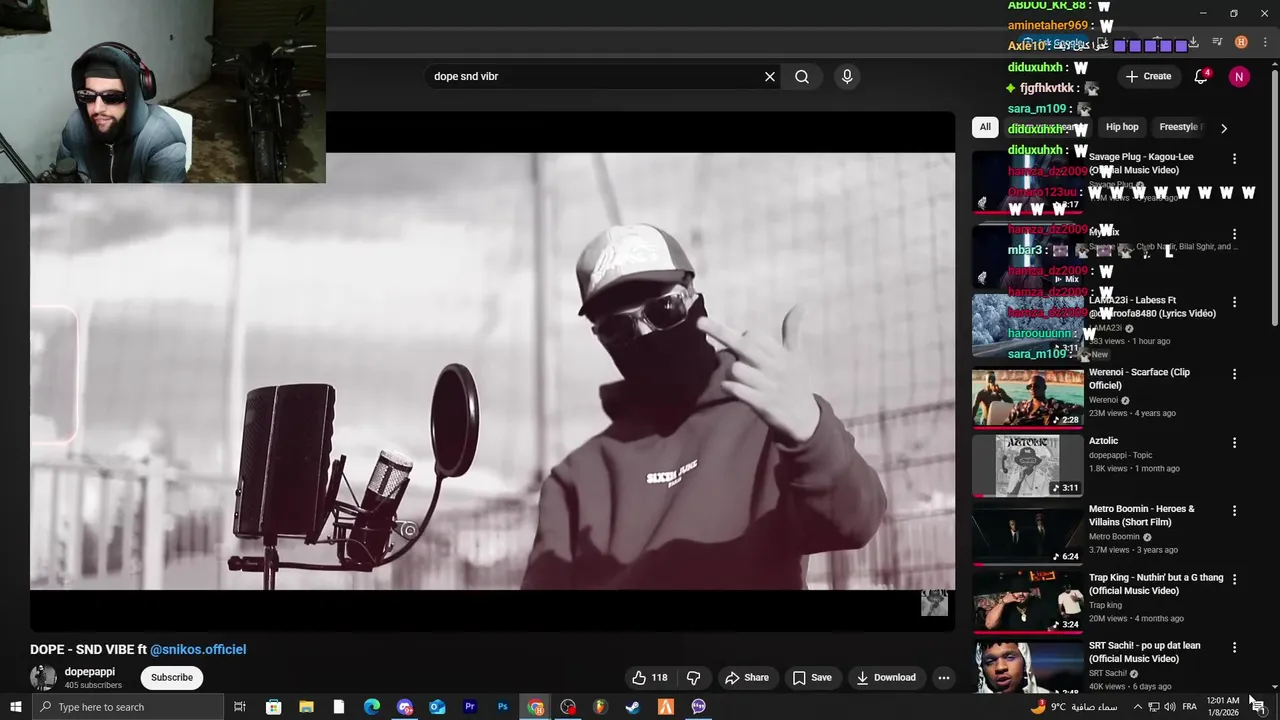Screen dimensions: 1280x720
Task: Toggle the Subscribe button for dopepappi
Action: [172, 677]
